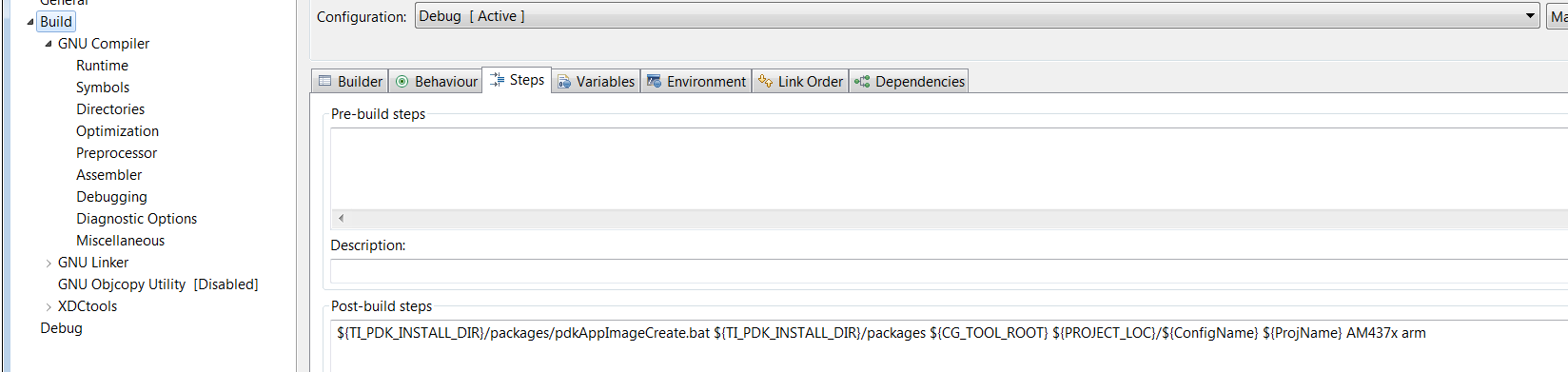Collapse the Build tree node
This screenshot has height=372, width=1568.
click(x=29, y=22)
